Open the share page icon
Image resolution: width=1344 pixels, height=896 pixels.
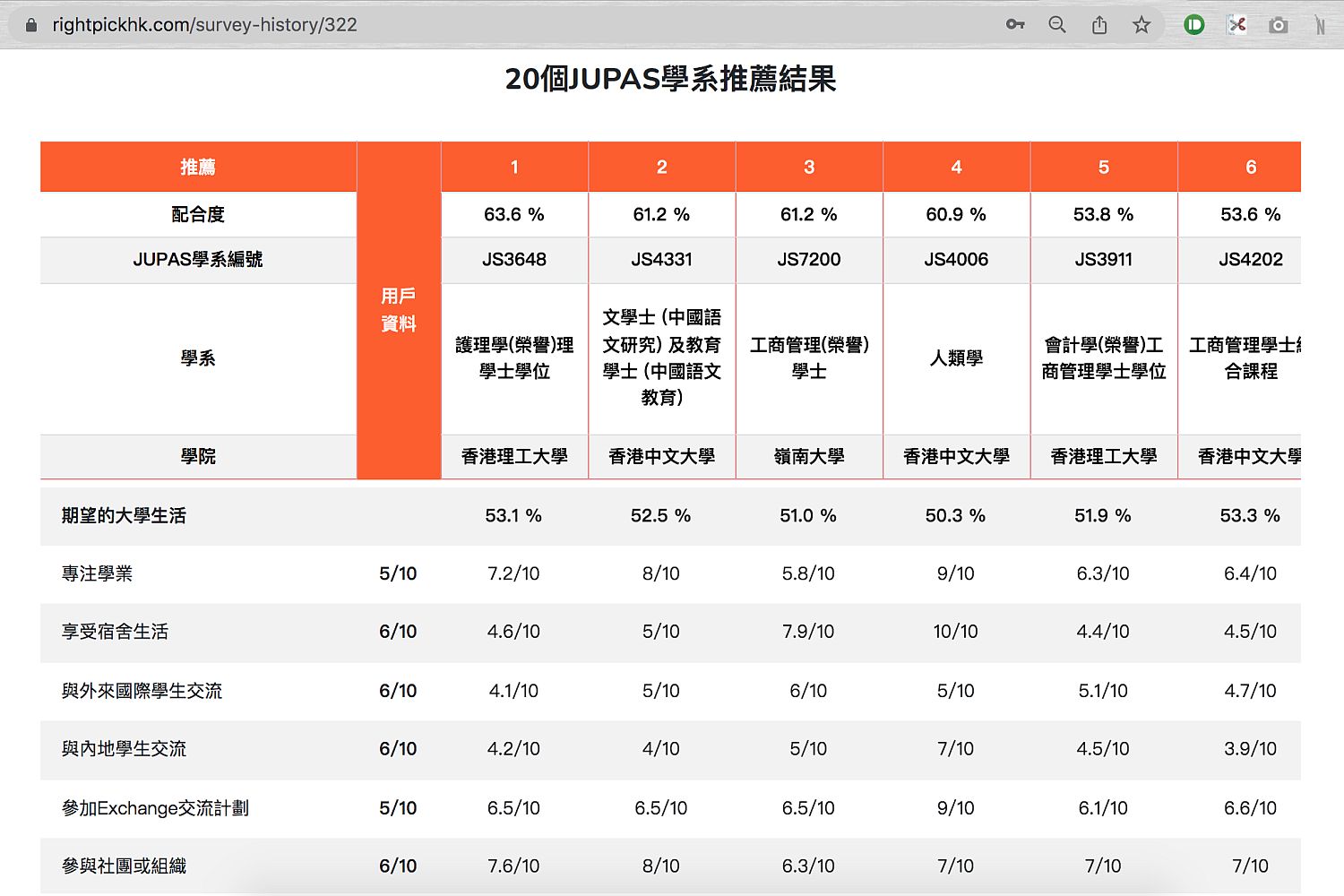coord(1099,25)
